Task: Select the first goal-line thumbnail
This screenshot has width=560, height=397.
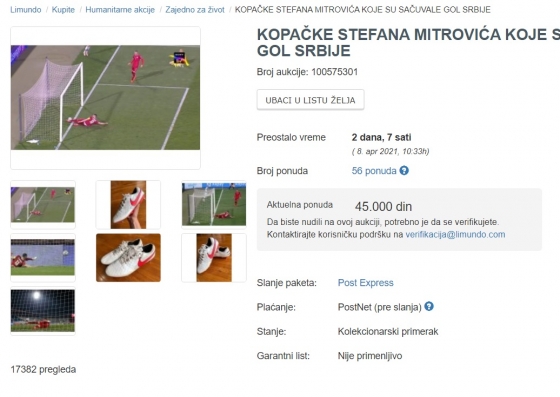Action: 43,205
